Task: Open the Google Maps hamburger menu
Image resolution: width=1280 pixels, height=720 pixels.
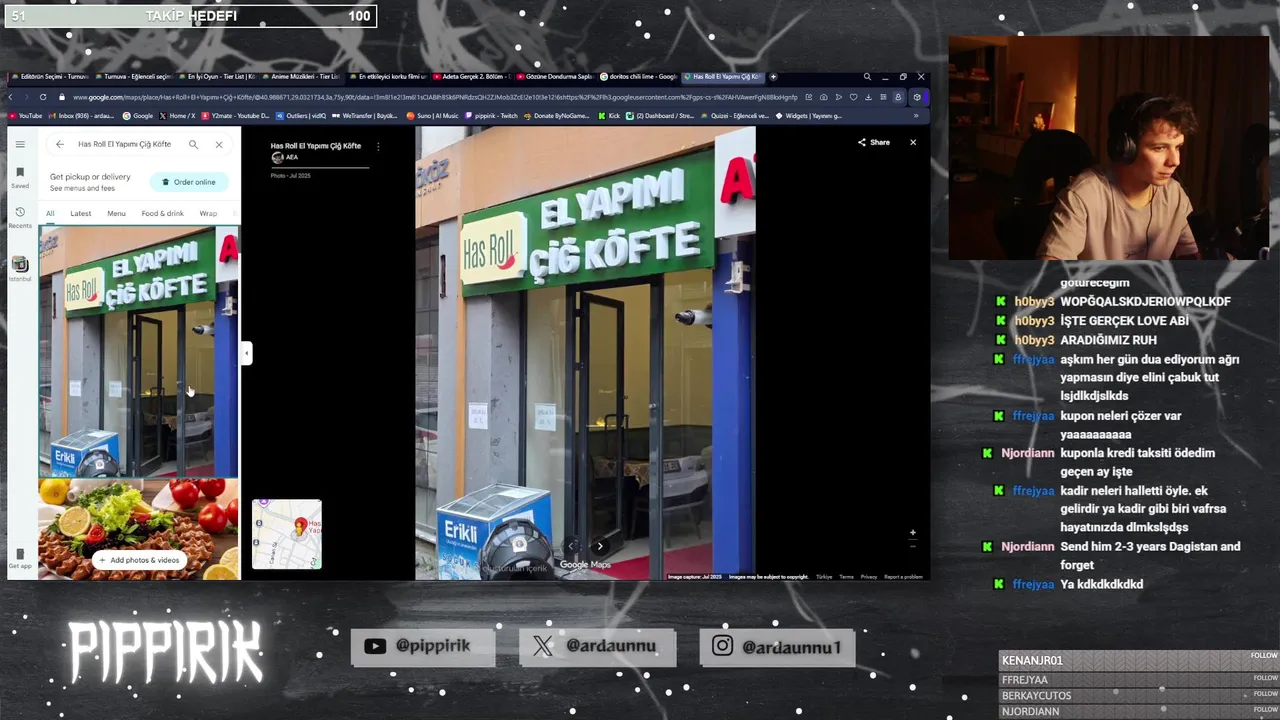Action: click(20, 144)
